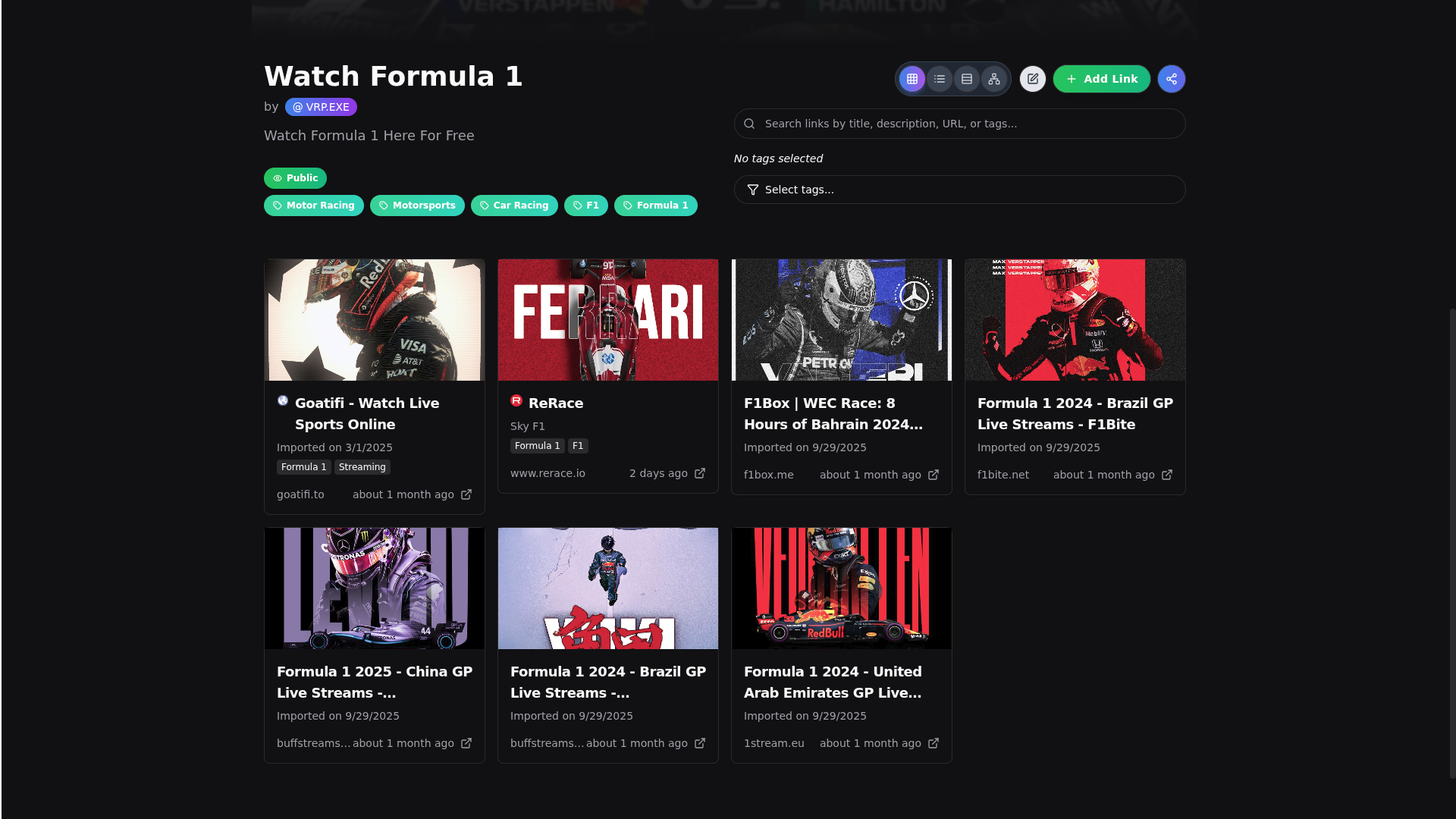Click the blue share icon button
Screen dimensions: 1456x819
(x=1172, y=79)
